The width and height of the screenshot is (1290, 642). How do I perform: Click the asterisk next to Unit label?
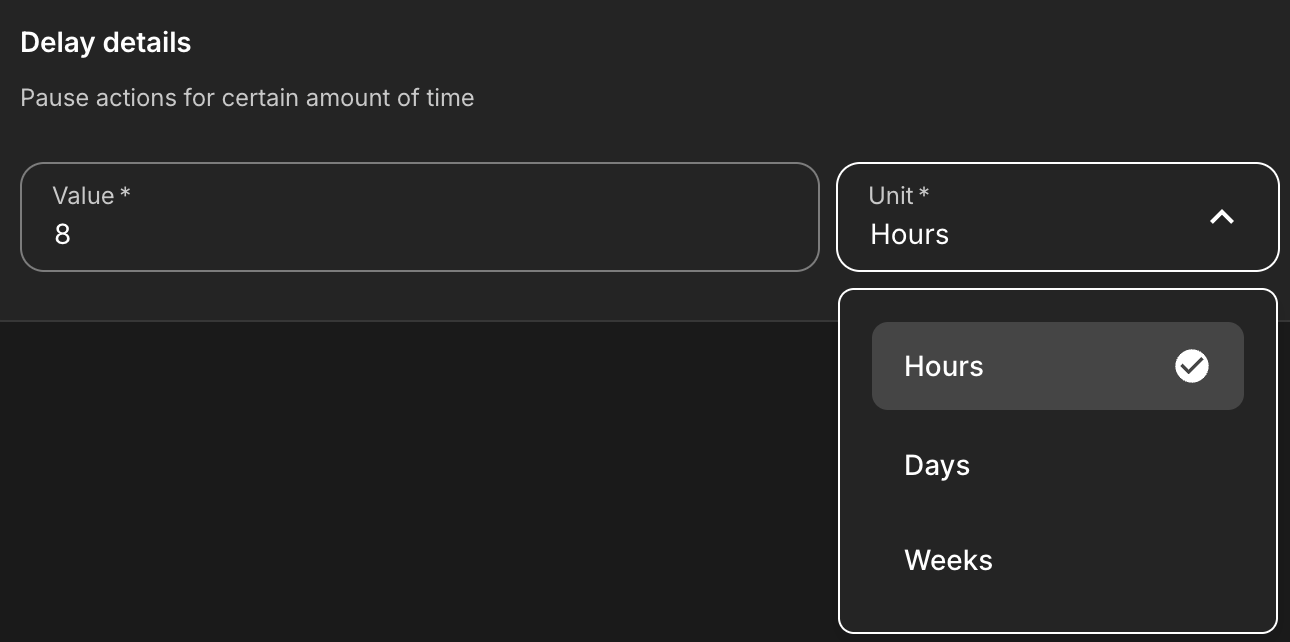point(924,194)
